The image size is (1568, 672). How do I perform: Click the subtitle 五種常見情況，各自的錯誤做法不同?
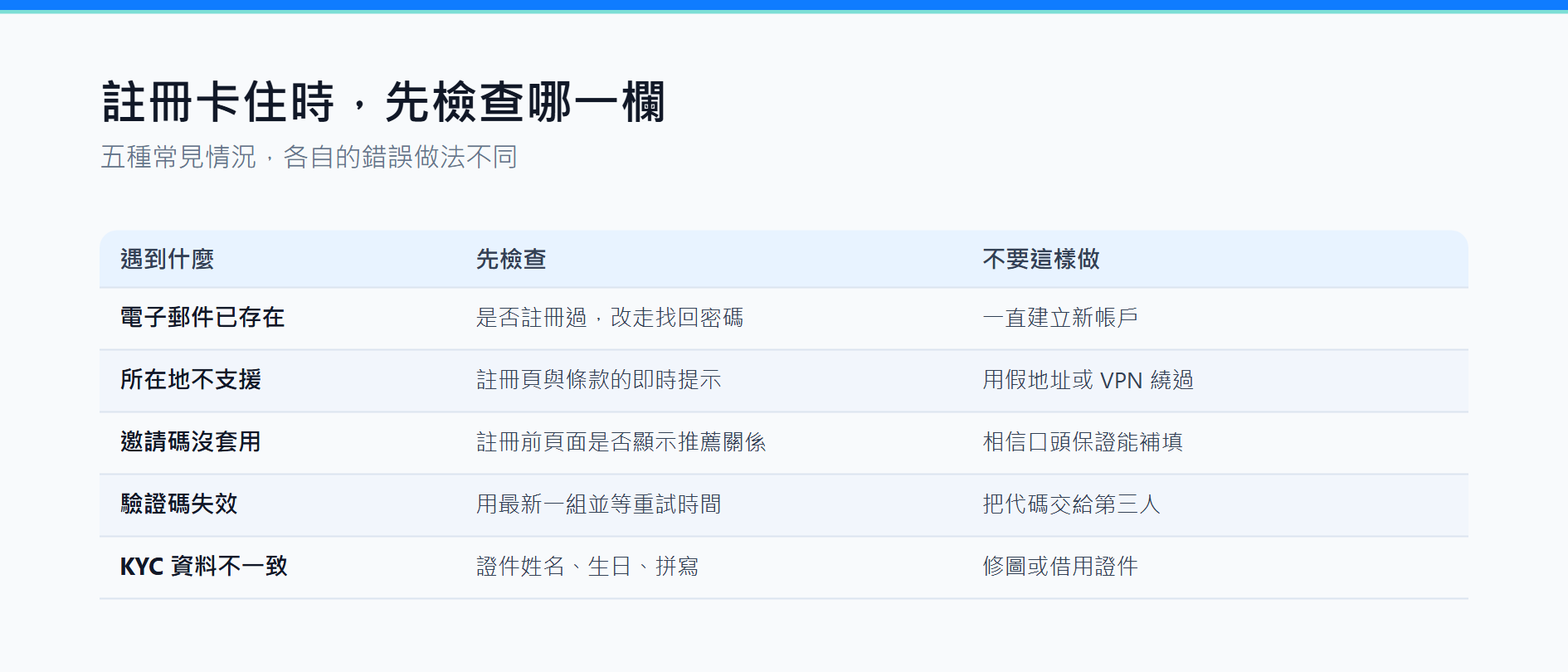point(309,157)
